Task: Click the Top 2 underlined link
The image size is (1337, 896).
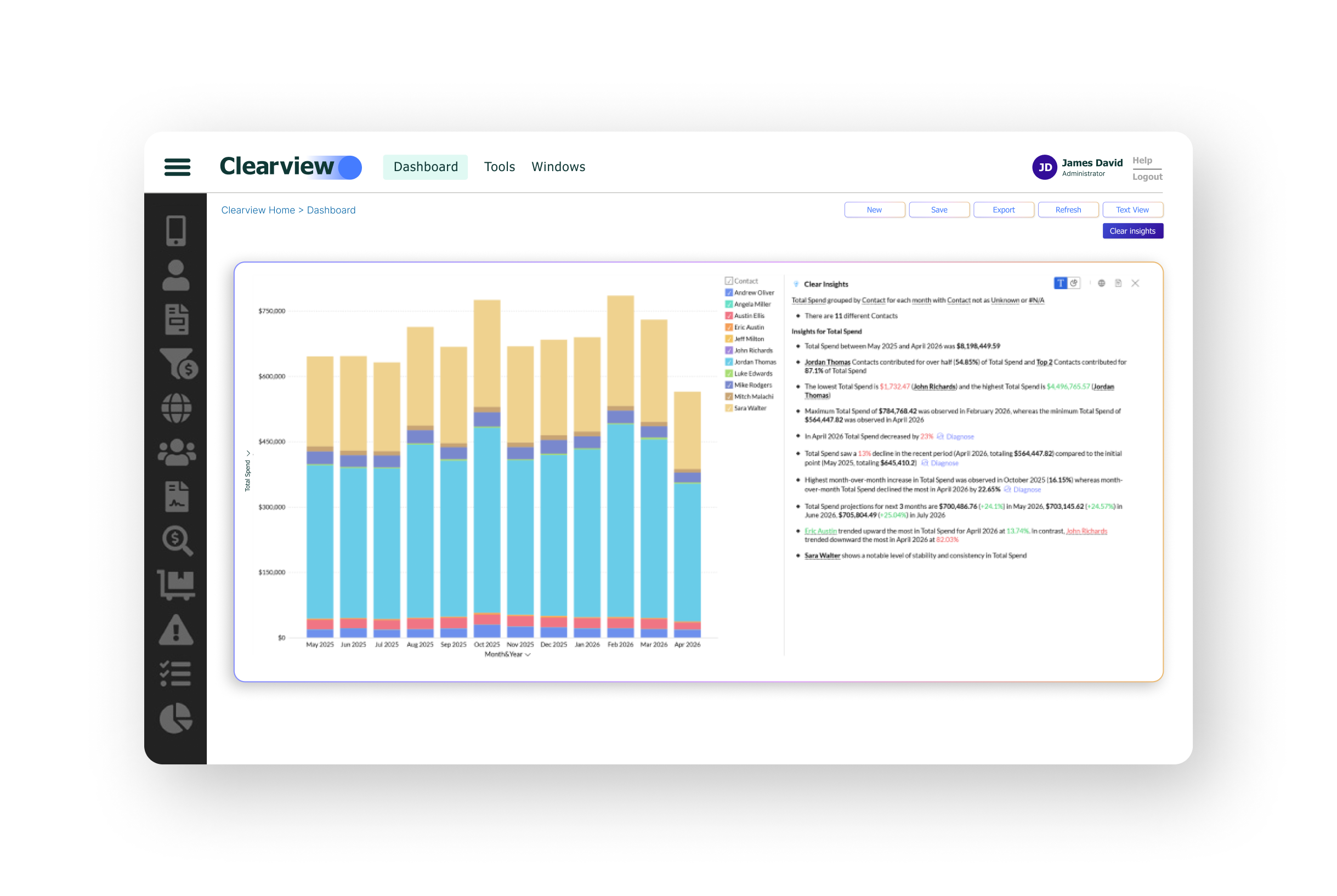Action: (1044, 362)
